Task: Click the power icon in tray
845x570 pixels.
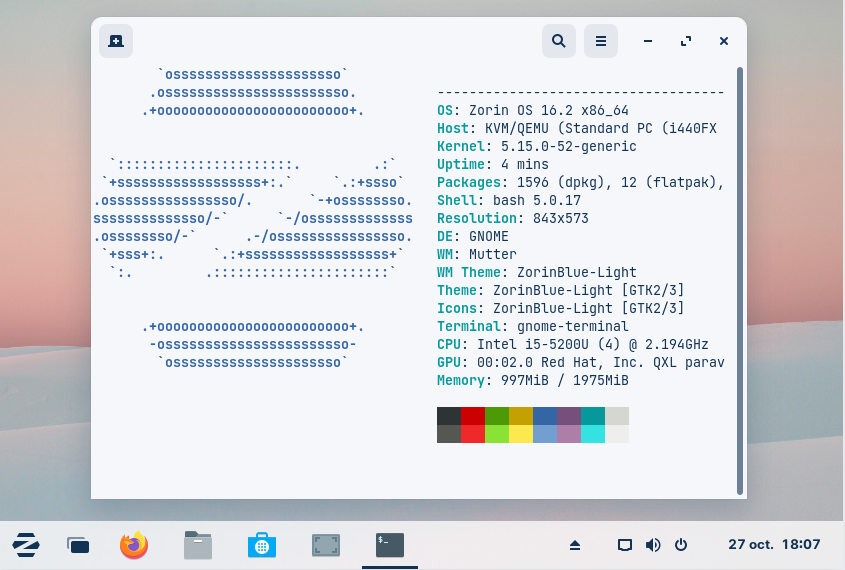Action: click(x=681, y=545)
